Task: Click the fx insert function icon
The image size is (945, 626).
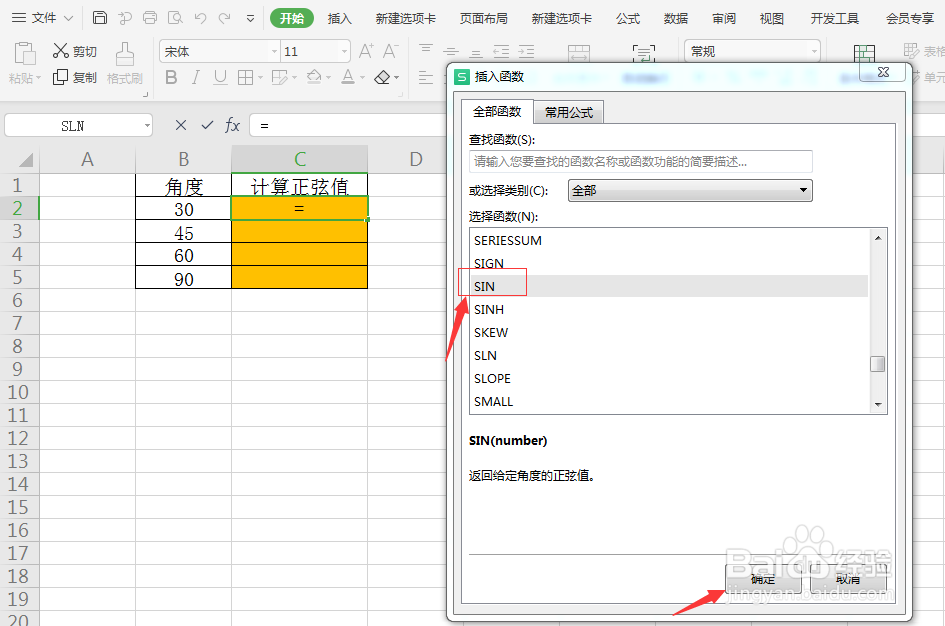Action: click(x=233, y=125)
